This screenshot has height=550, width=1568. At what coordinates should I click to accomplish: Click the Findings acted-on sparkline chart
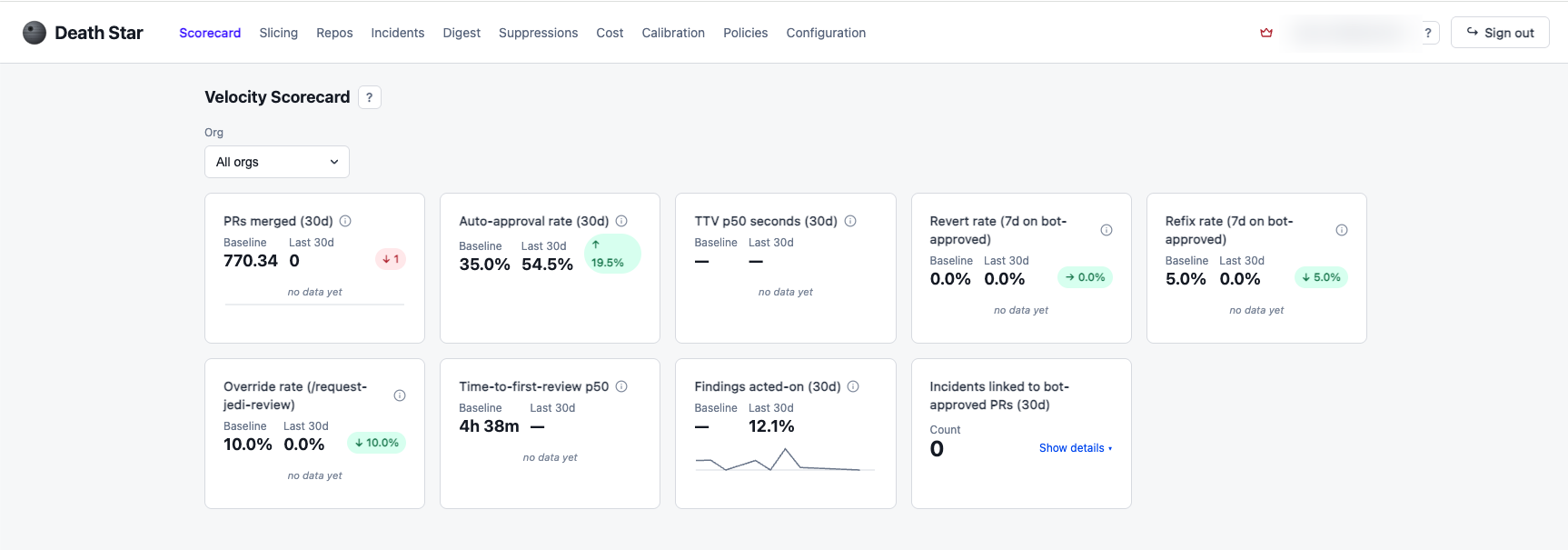(x=785, y=459)
